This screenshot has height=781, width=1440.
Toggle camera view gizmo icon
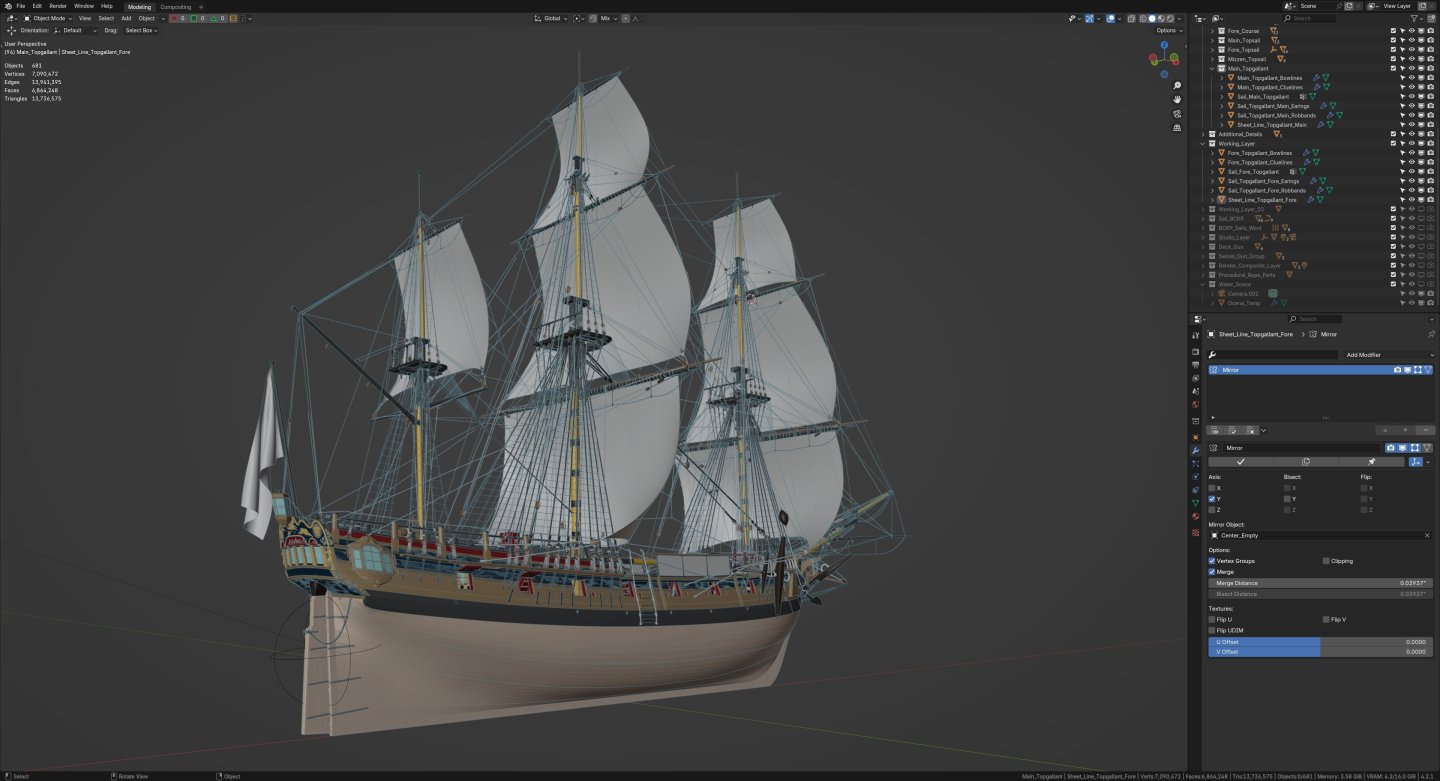coord(1177,114)
